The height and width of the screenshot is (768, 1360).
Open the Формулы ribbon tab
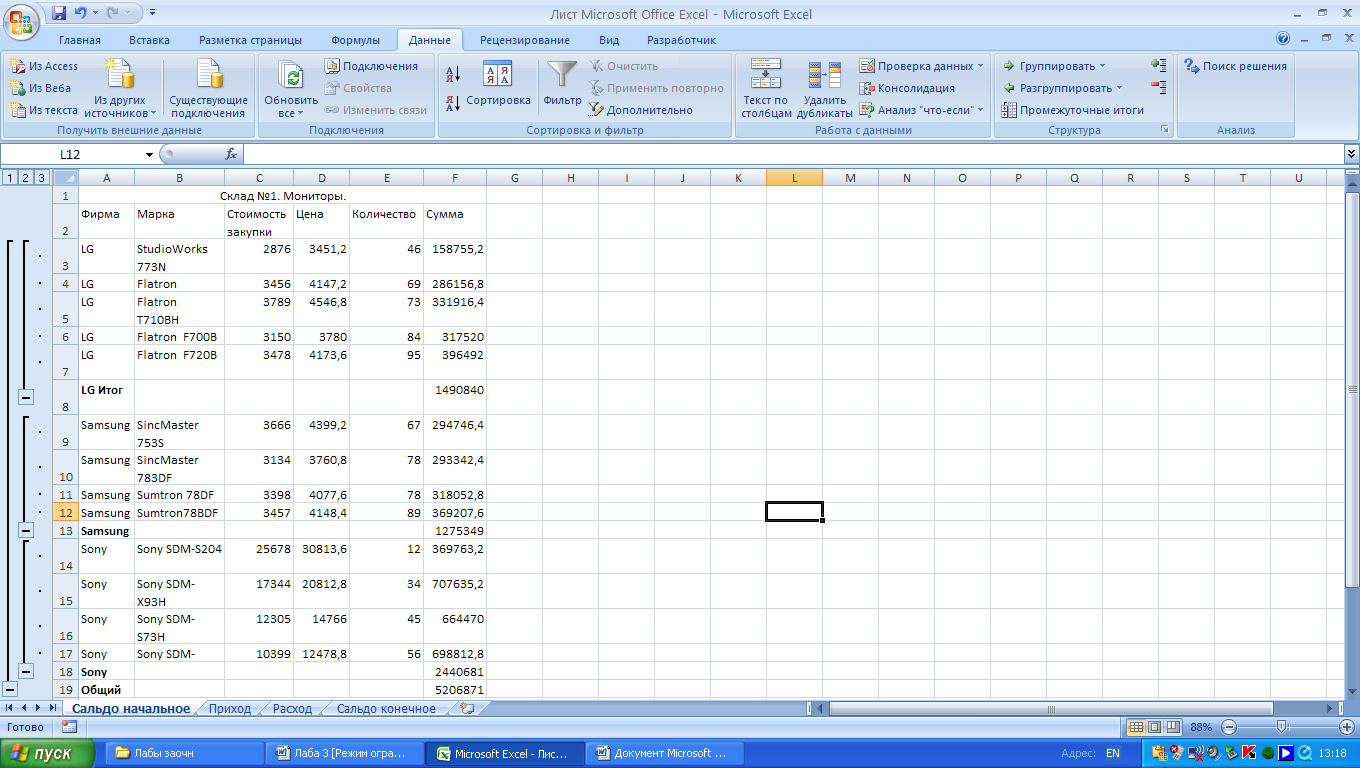[x=355, y=40]
